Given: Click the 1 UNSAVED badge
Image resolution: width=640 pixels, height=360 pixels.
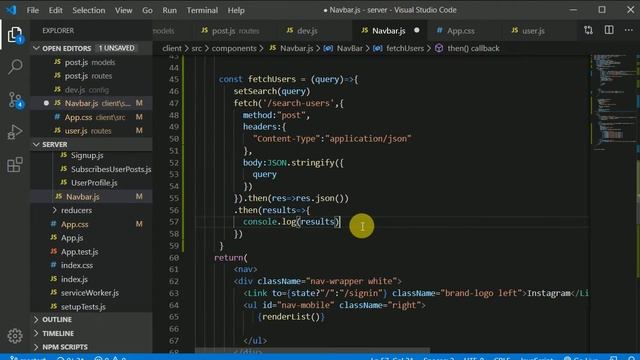Looking at the screenshot, I should (x=116, y=48).
